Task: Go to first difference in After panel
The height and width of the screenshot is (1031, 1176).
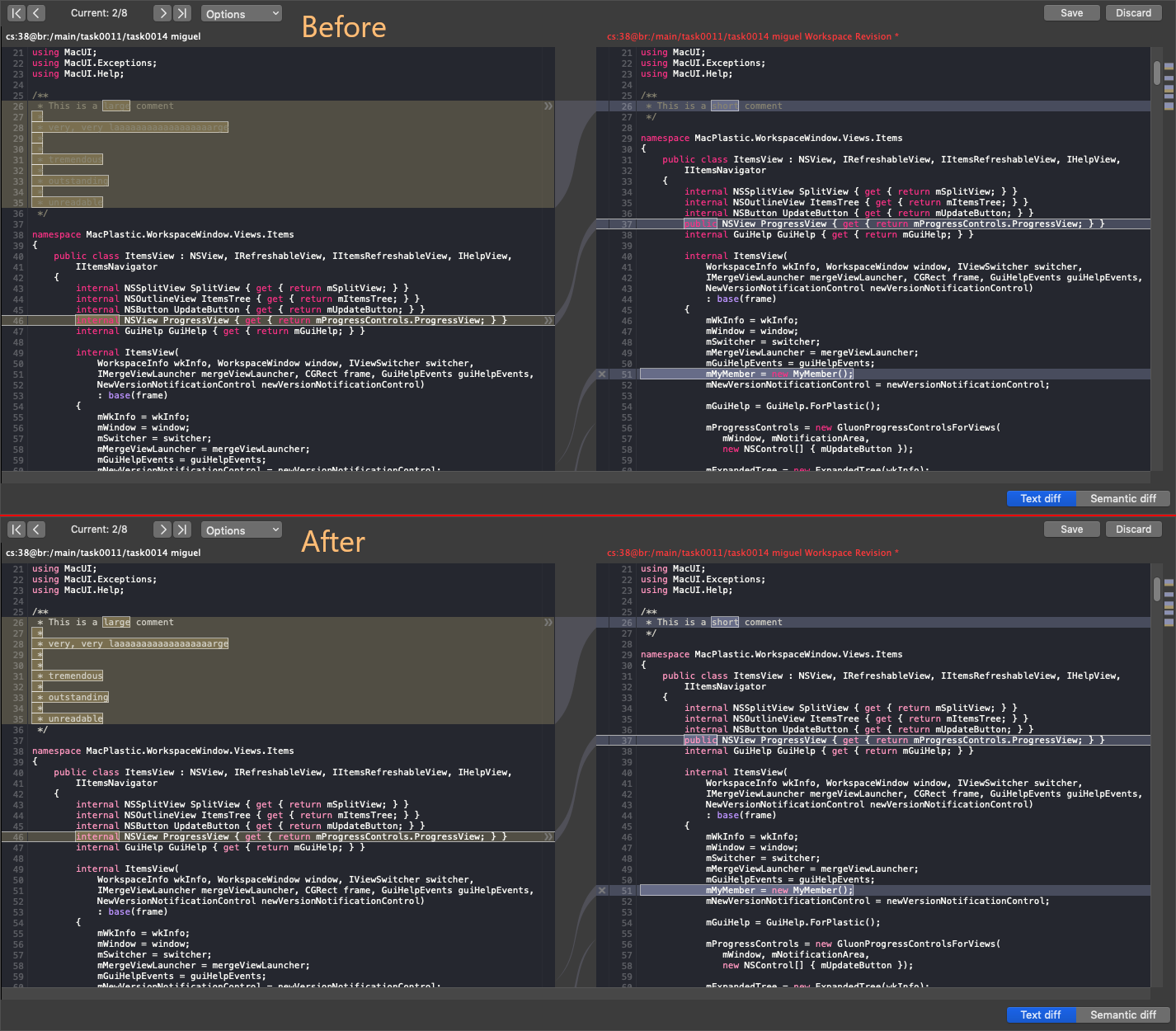Action: point(16,530)
